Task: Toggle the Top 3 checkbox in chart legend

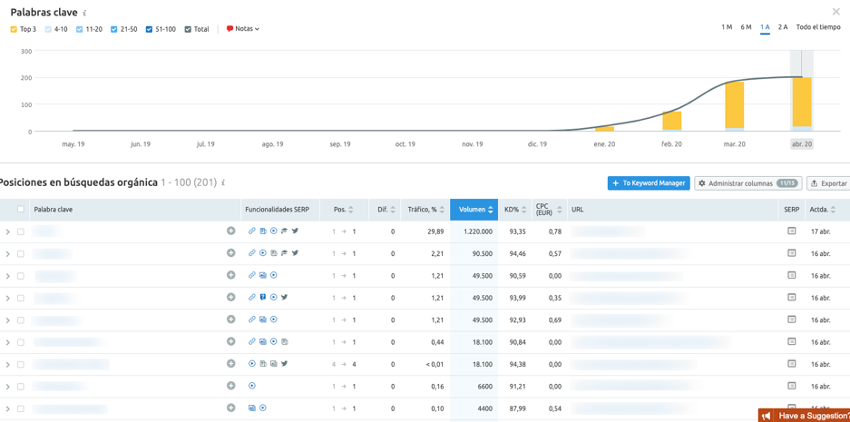Action: point(14,29)
